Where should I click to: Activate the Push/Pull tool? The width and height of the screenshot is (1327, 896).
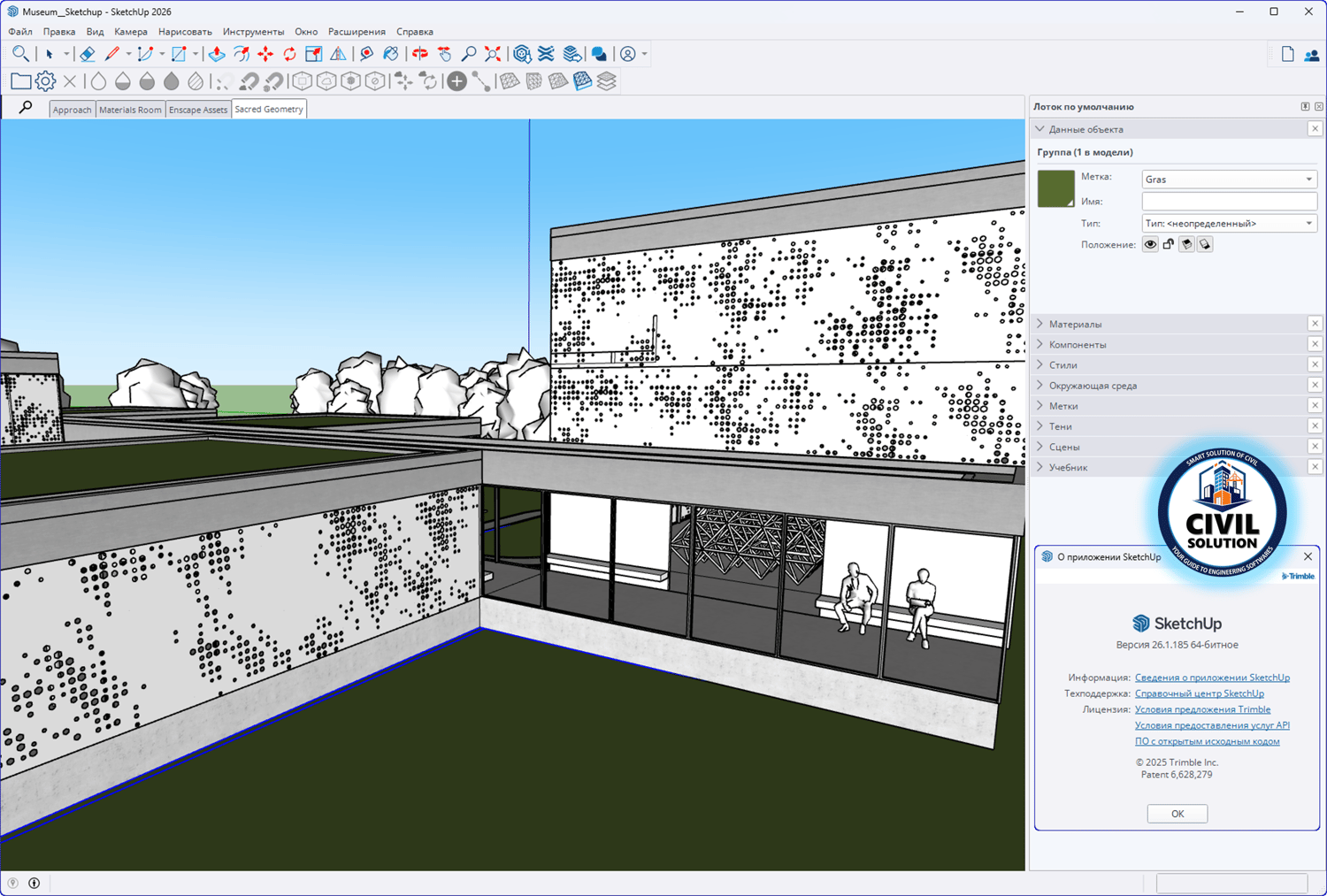(216, 54)
